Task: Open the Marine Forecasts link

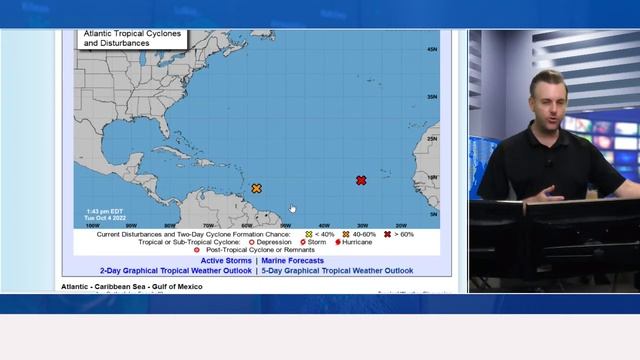Action: point(292,260)
